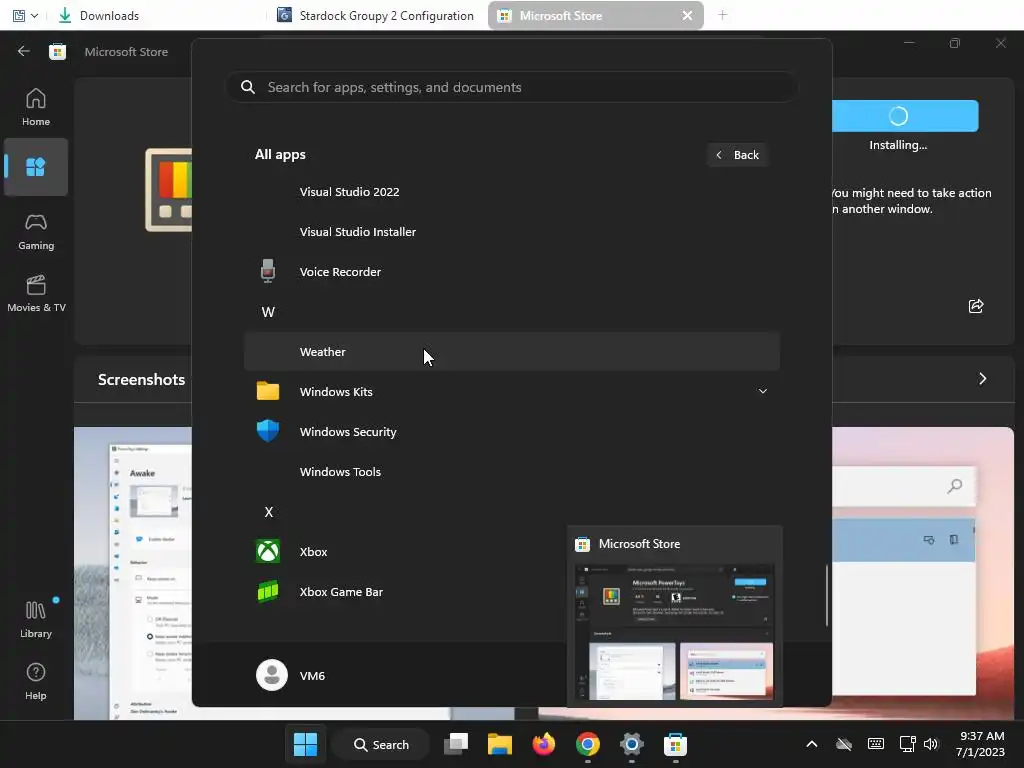This screenshot has width=1024, height=768.
Task: Open Task View on the taskbar
Action: pos(456,744)
